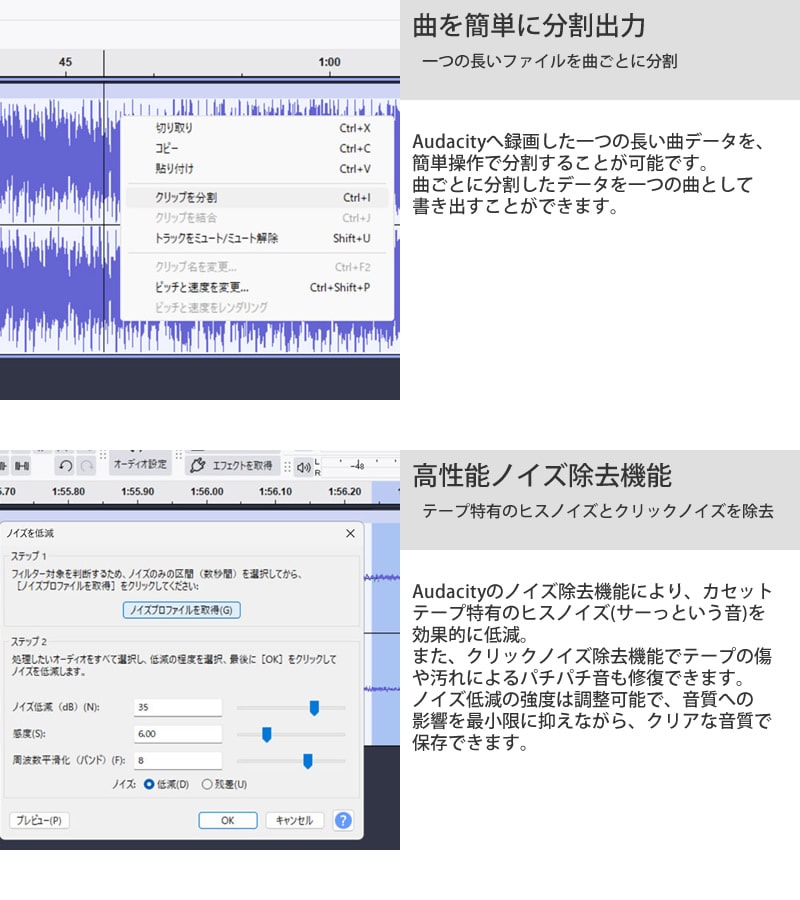Viewport: 800px width, 900px height.
Task: Choose 切り取り in the context menu
Action: pyautogui.click(x=174, y=128)
